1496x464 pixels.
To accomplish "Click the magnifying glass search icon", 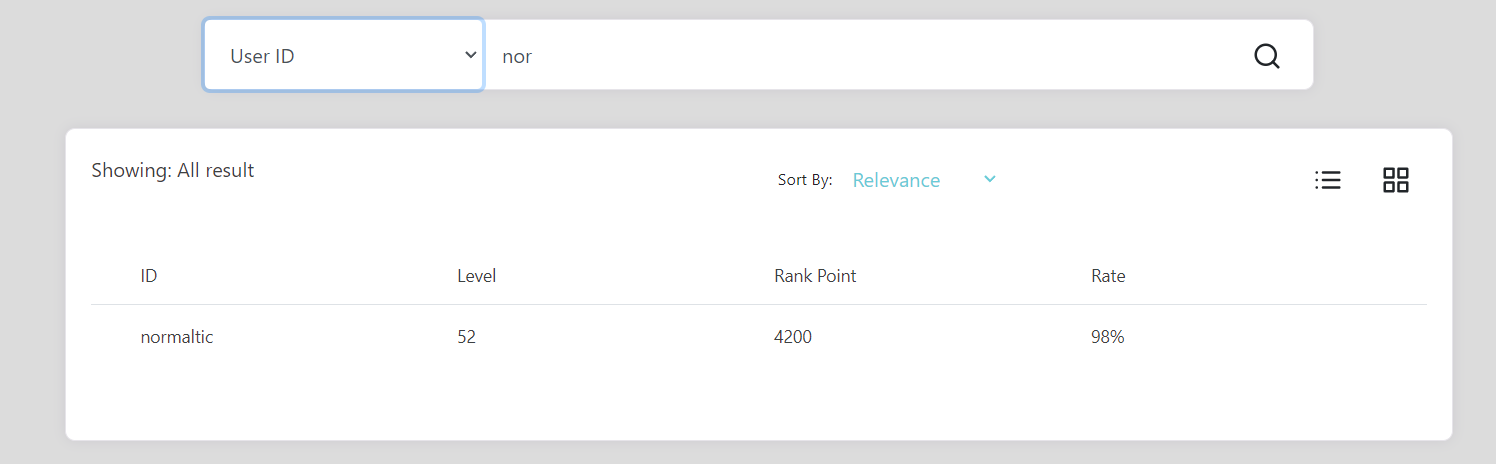I will click(1266, 56).
